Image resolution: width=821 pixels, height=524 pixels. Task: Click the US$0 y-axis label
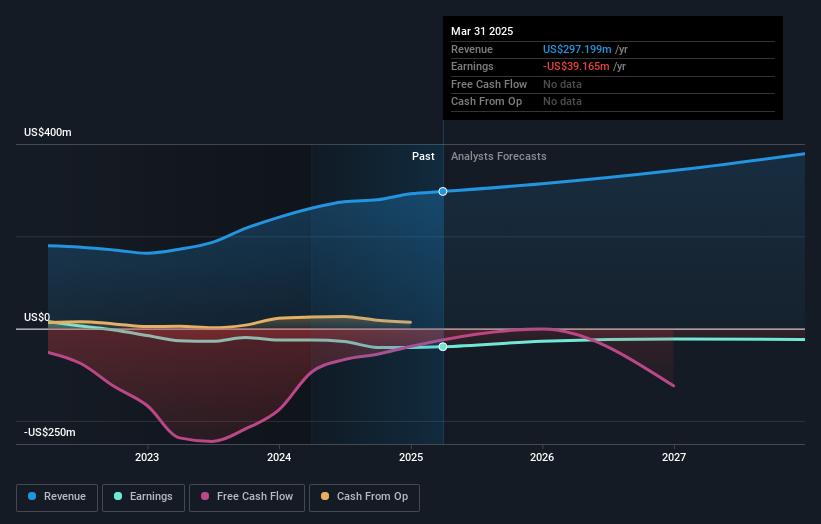[x=37, y=317]
